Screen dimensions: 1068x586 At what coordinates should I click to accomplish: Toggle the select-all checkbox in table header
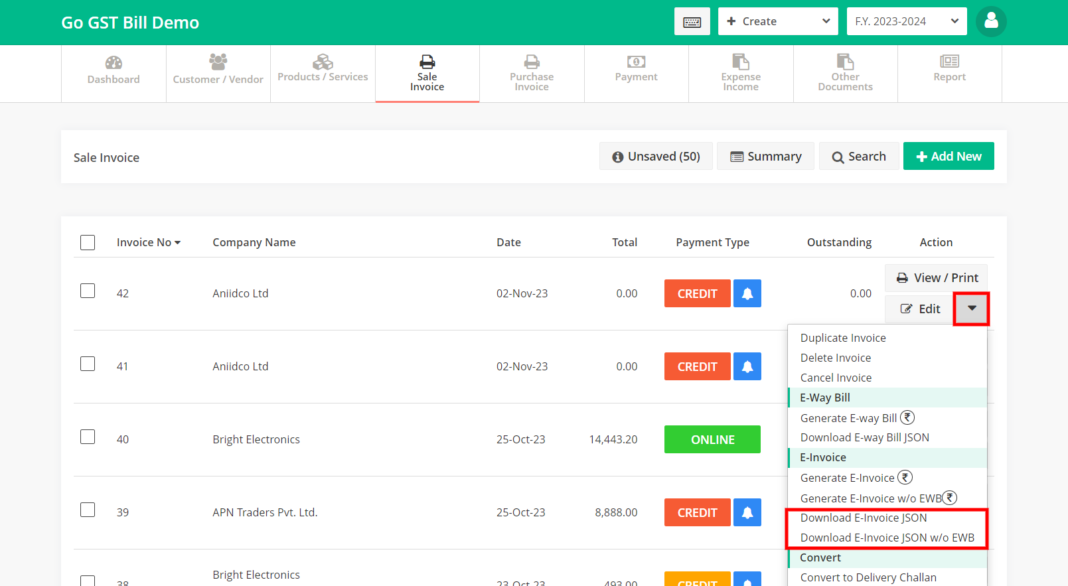tap(88, 243)
